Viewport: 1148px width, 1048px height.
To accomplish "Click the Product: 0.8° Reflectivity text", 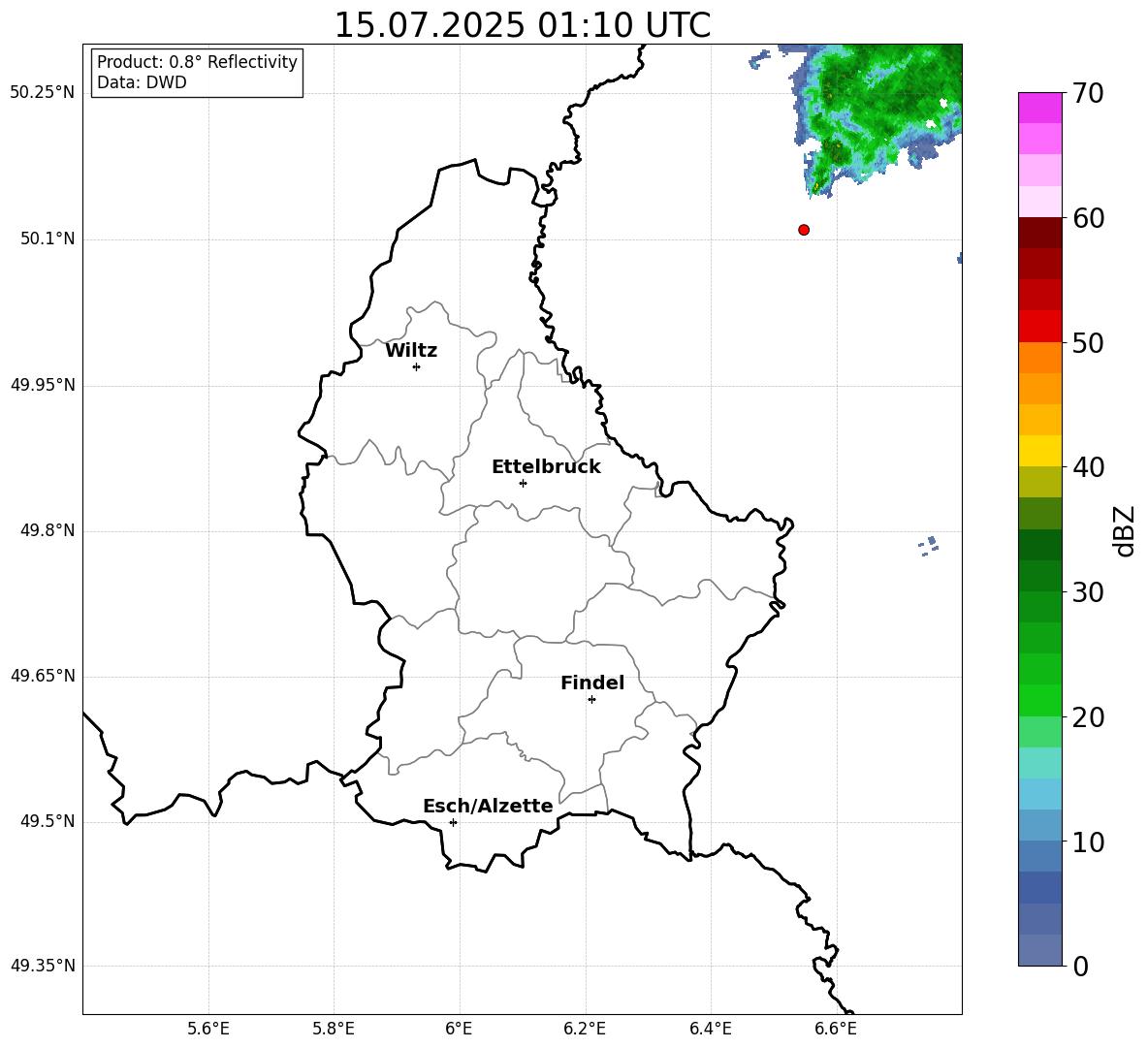I will 197,62.
